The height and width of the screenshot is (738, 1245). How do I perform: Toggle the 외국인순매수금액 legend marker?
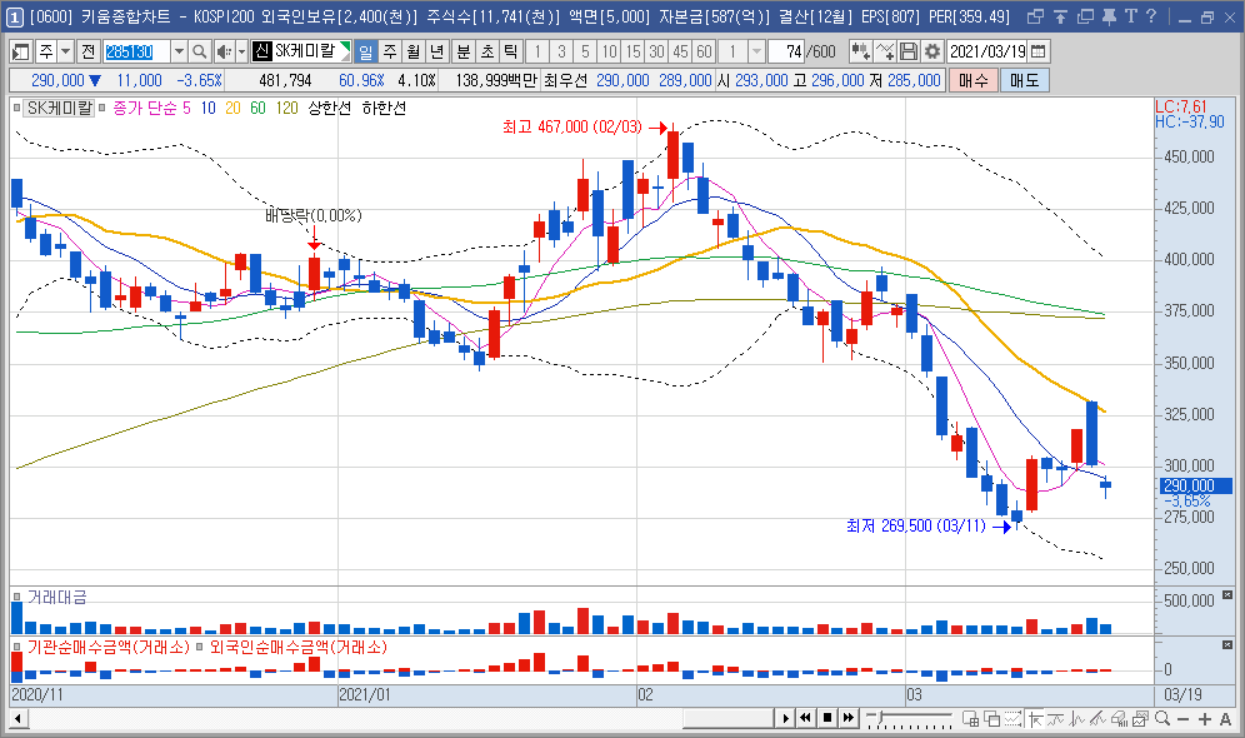200,647
